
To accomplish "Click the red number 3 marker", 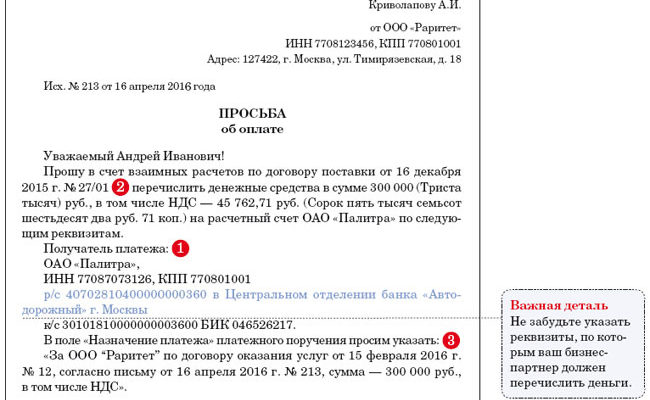I will pyautogui.click(x=451, y=340).
